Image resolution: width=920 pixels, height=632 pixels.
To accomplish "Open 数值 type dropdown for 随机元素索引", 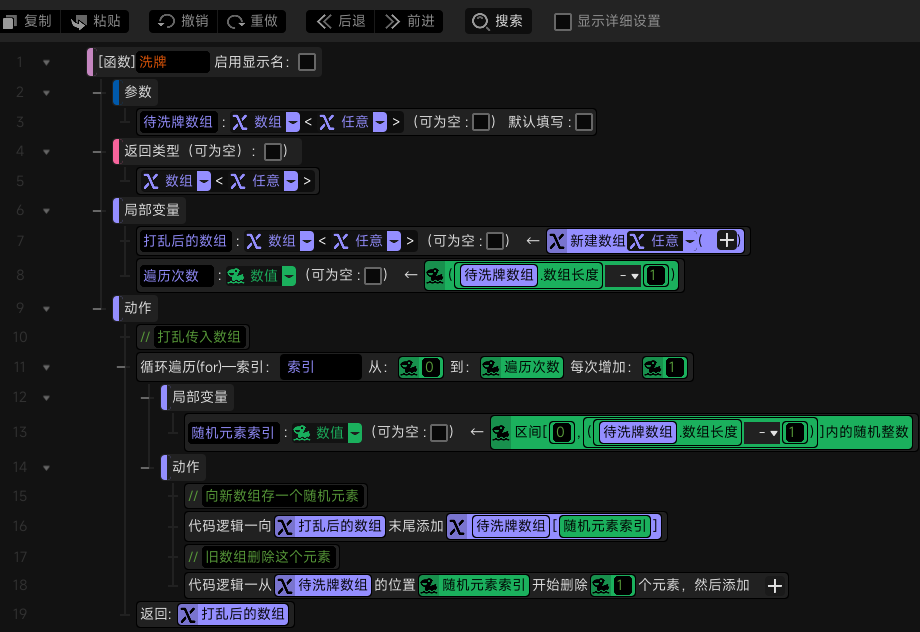I will point(355,432).
